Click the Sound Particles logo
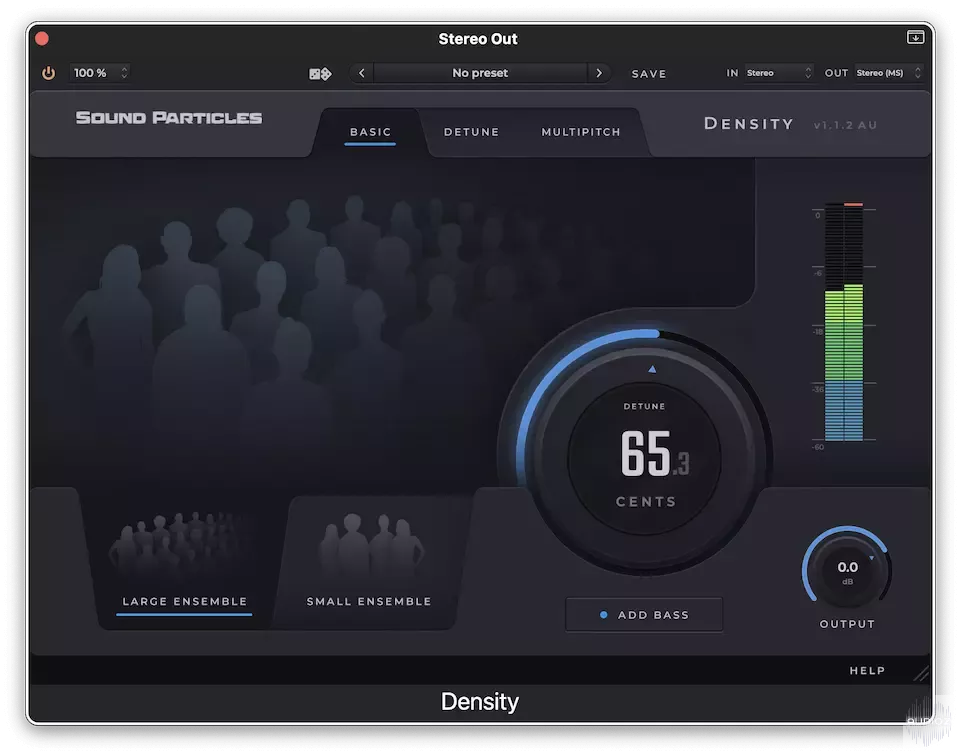 coord(169,118)
